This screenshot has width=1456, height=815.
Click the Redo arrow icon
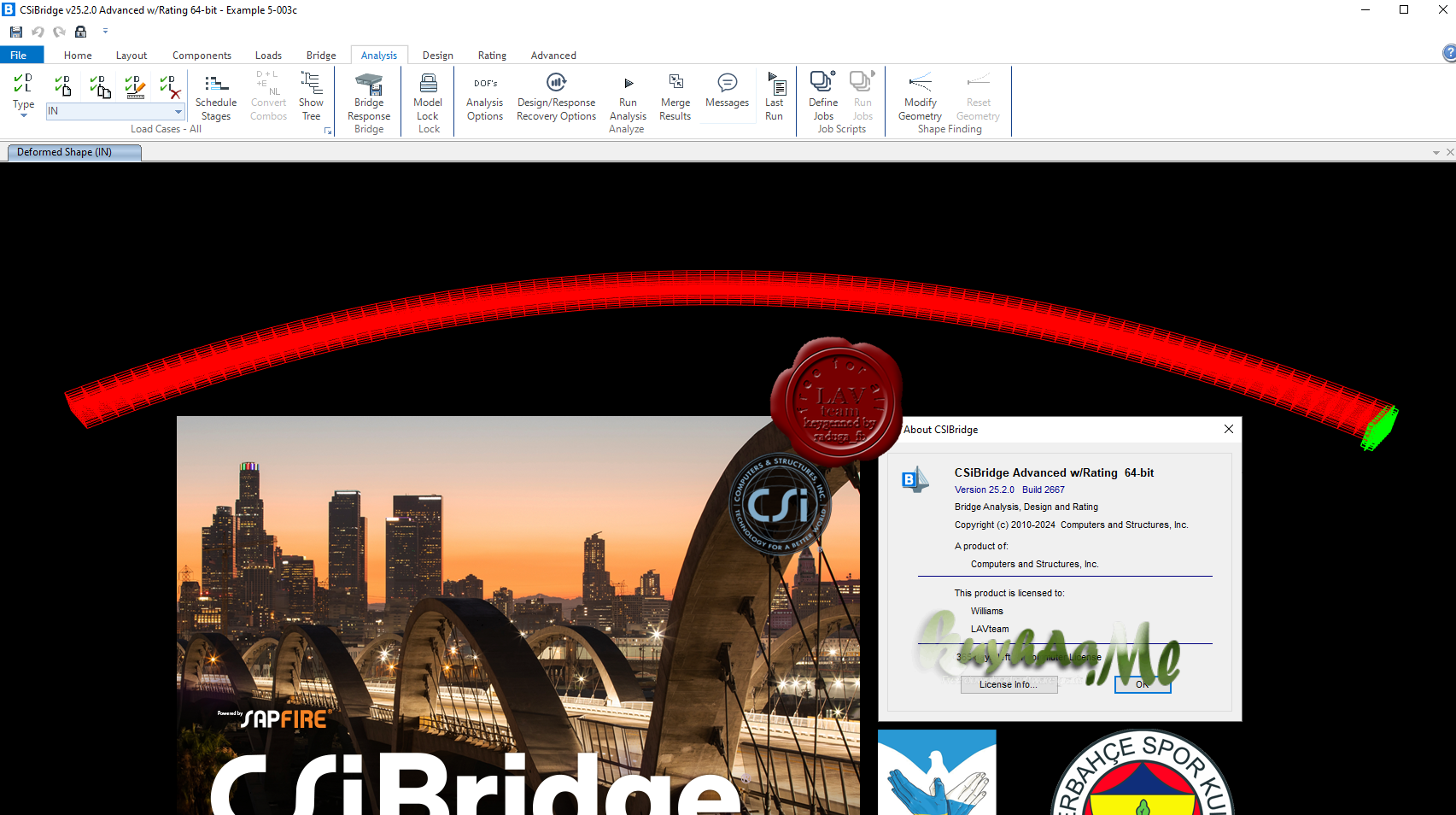click(59, 32)
